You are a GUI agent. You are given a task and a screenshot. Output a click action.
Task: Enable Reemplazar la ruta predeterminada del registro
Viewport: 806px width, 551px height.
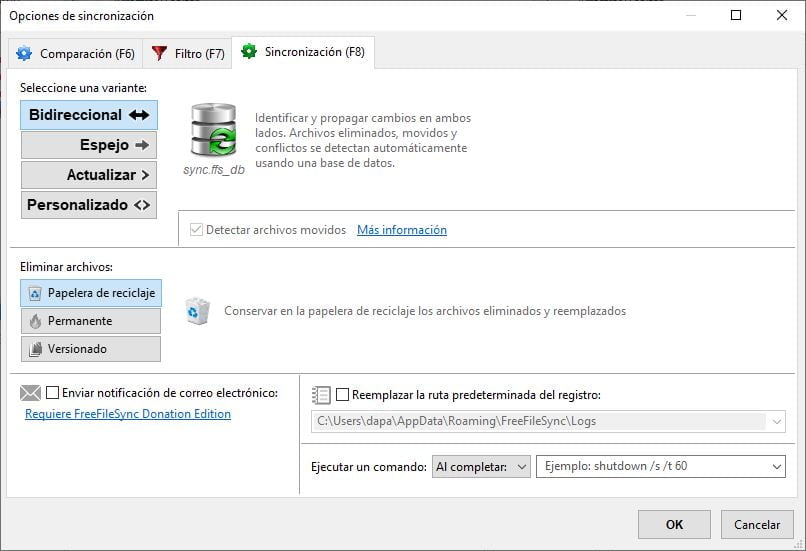click(342, 395)
